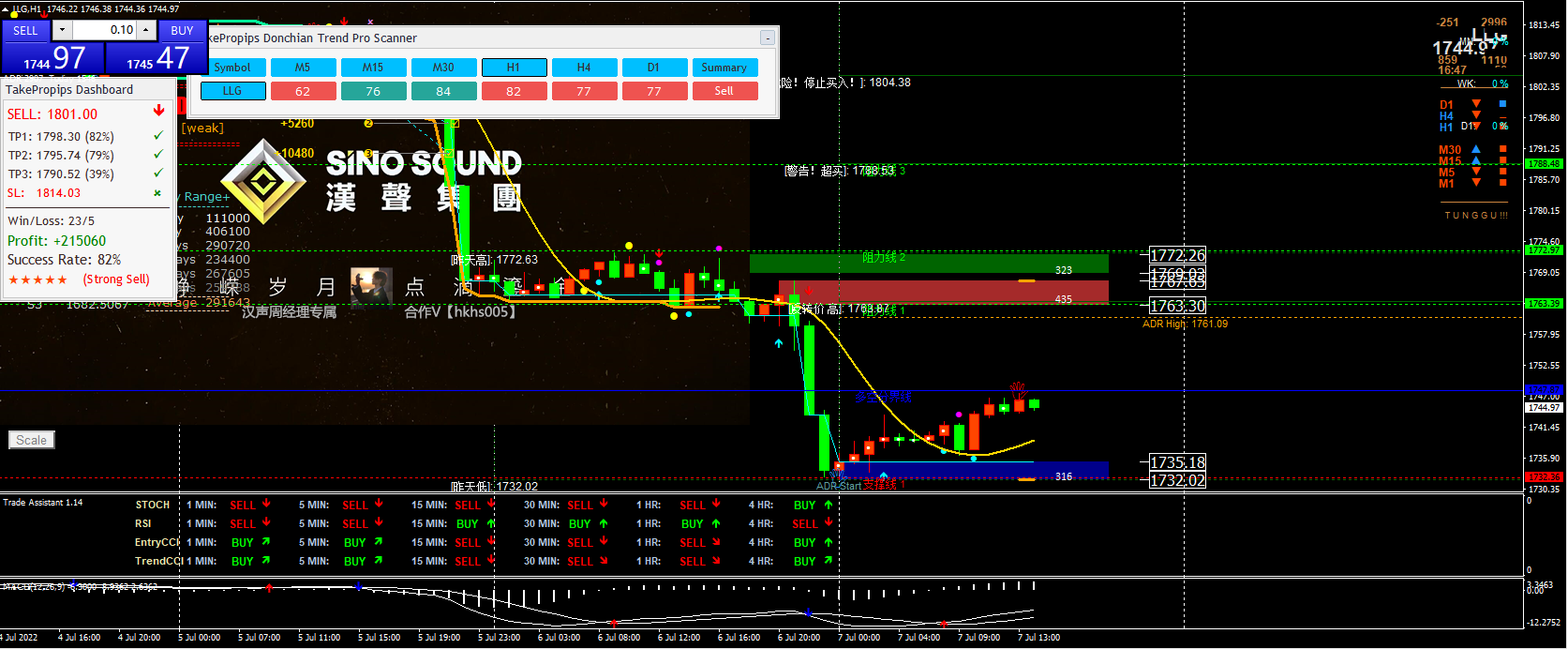Image resolution: width=1568 pixels, height=649 pixels.
Task: Click the 1772.26 price level label
Action: [x=1177, y=255]
